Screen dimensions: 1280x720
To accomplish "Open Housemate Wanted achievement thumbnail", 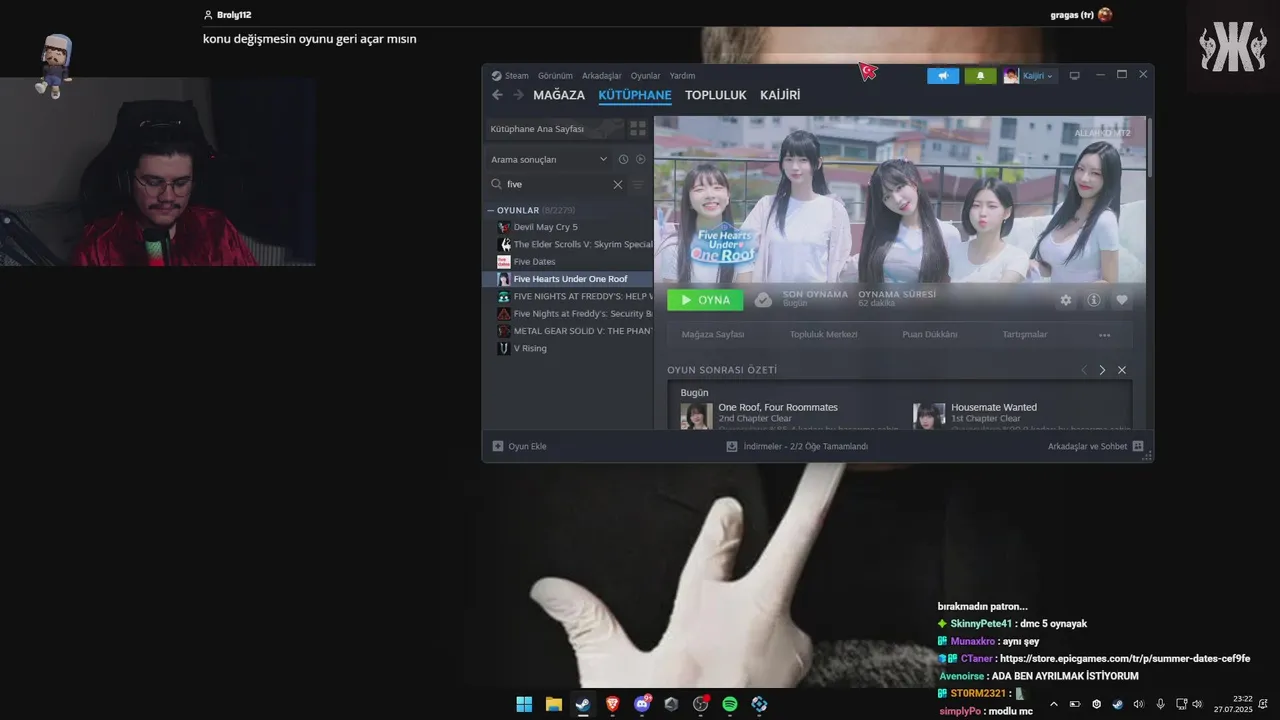I will click(x=929, y=416).
